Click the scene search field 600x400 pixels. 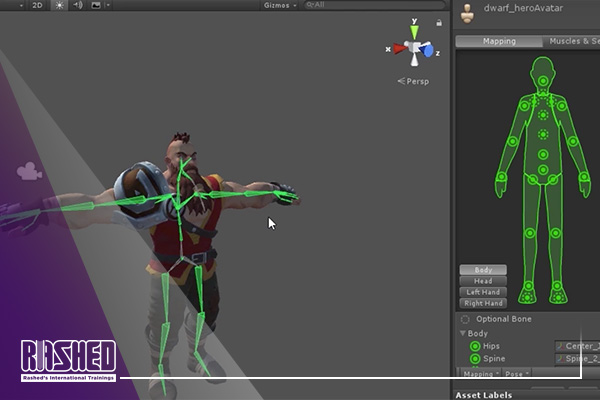374,5
